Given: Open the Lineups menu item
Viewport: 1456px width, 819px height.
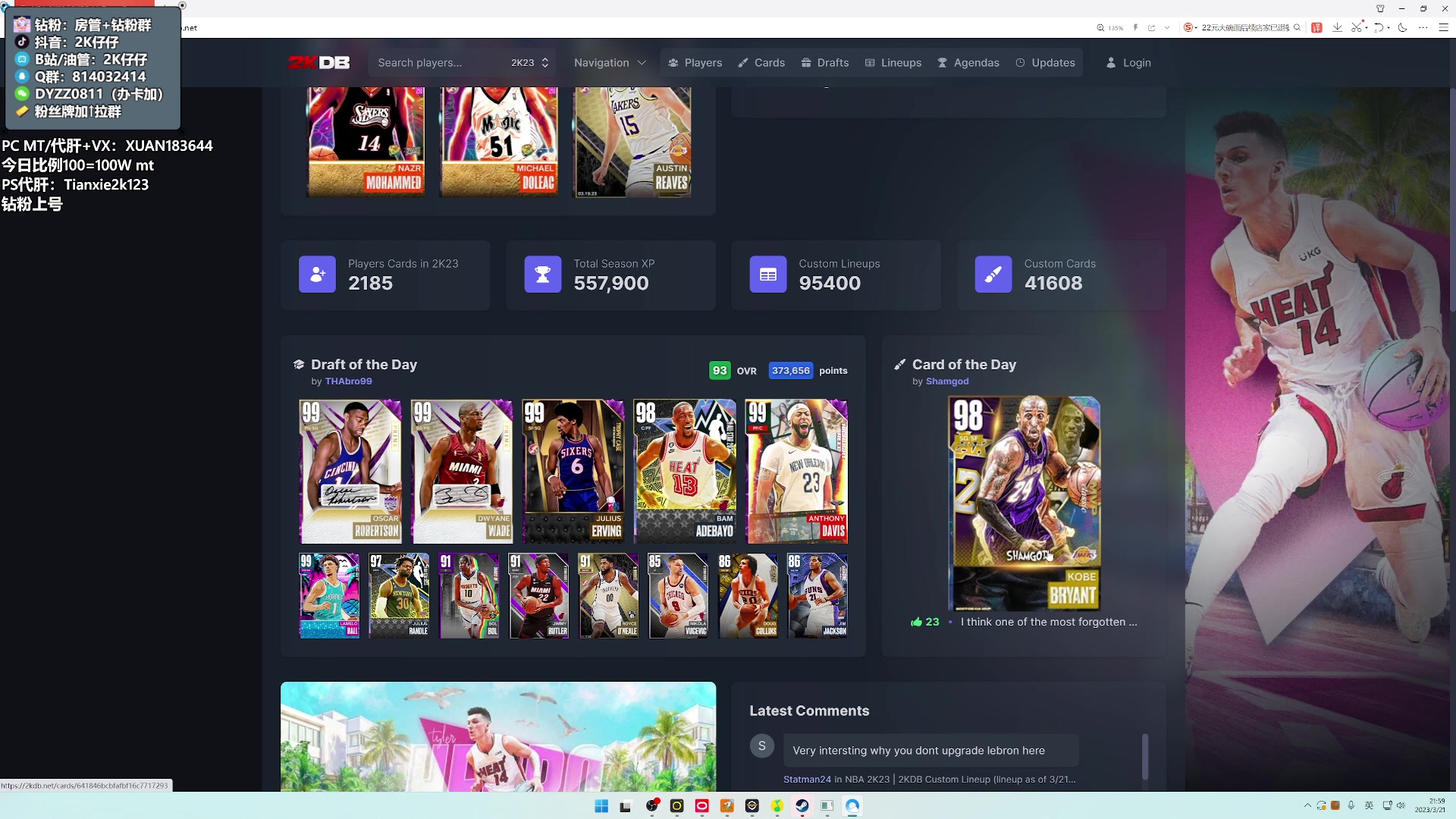Looking at the screenshot, I should click(893, 62).
